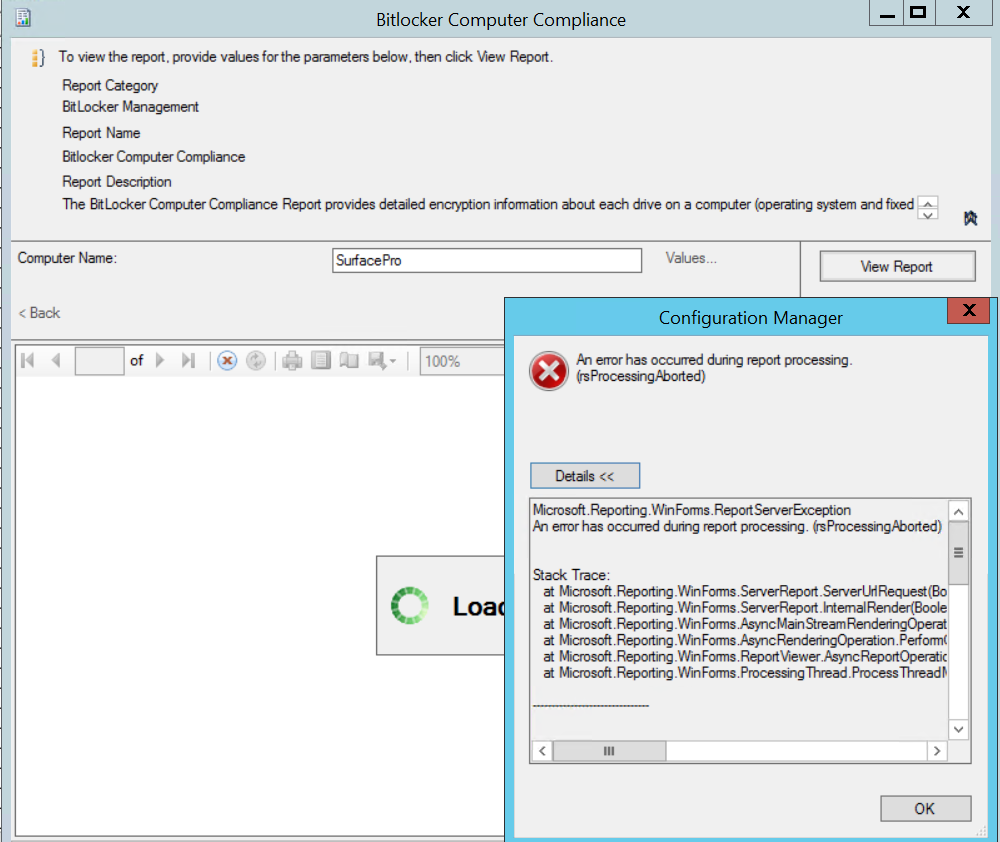
Task: Click the InternalRender stack trace line
Action: (x=745, y=608)
